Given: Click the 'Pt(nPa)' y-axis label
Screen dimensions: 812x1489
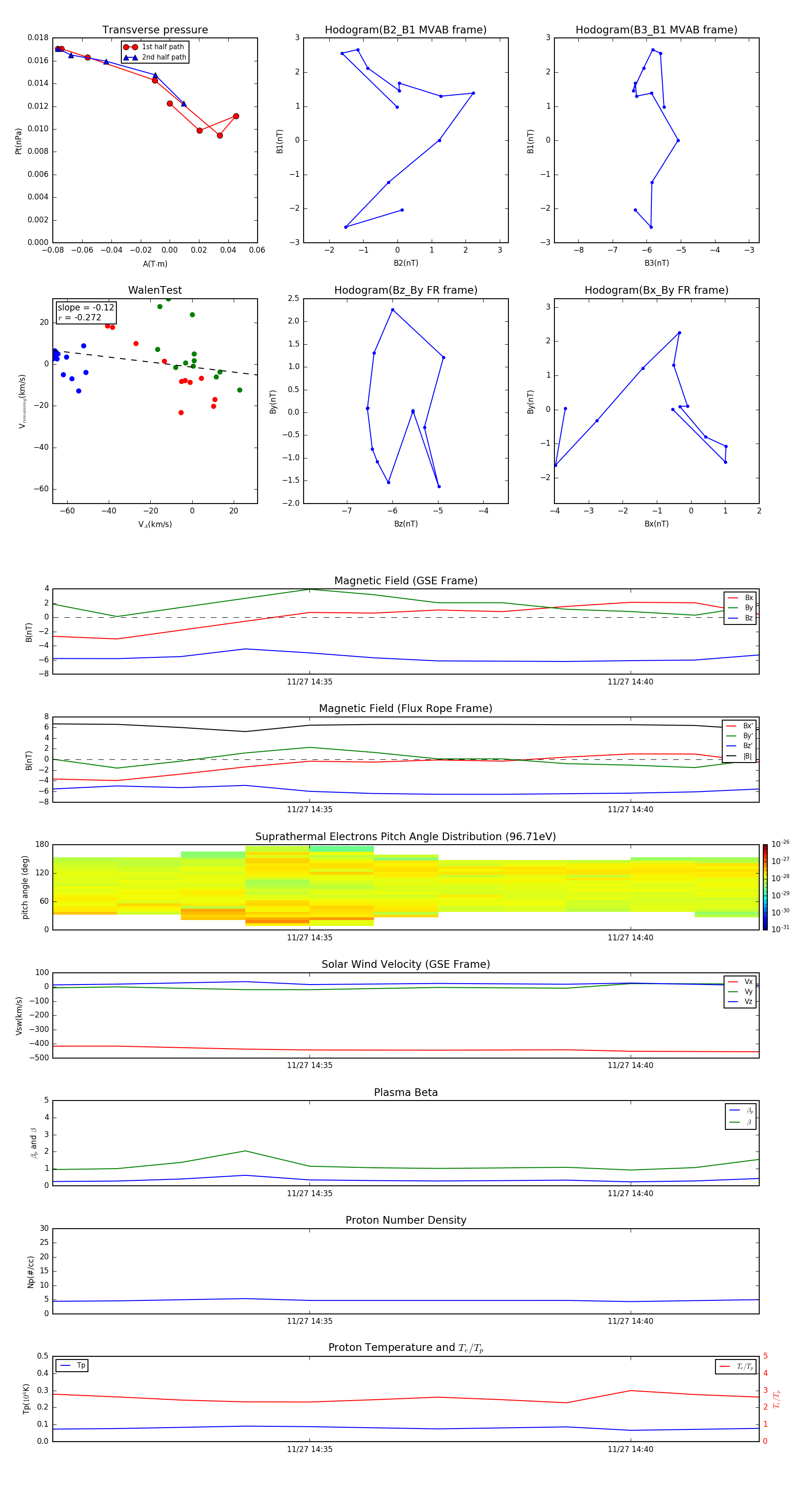Looking at the screenshot, I should [18, 140].
